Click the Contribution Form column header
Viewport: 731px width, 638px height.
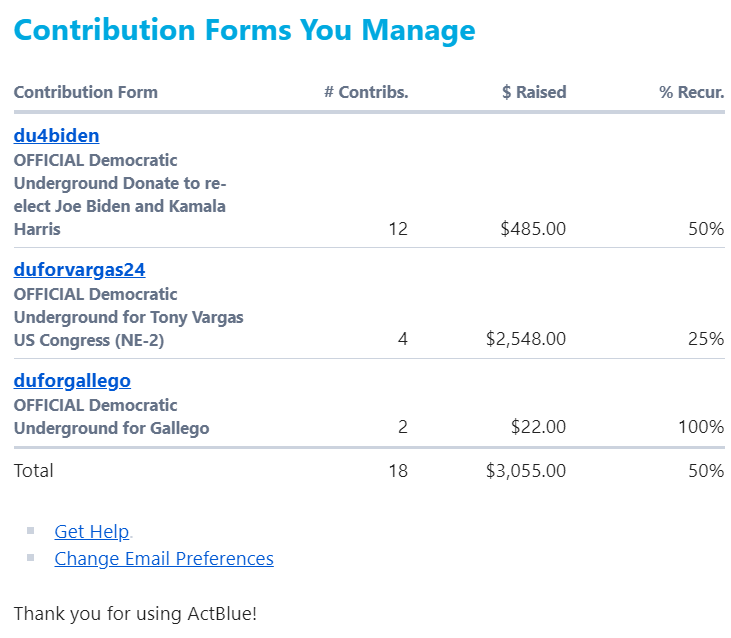(86, 92)
